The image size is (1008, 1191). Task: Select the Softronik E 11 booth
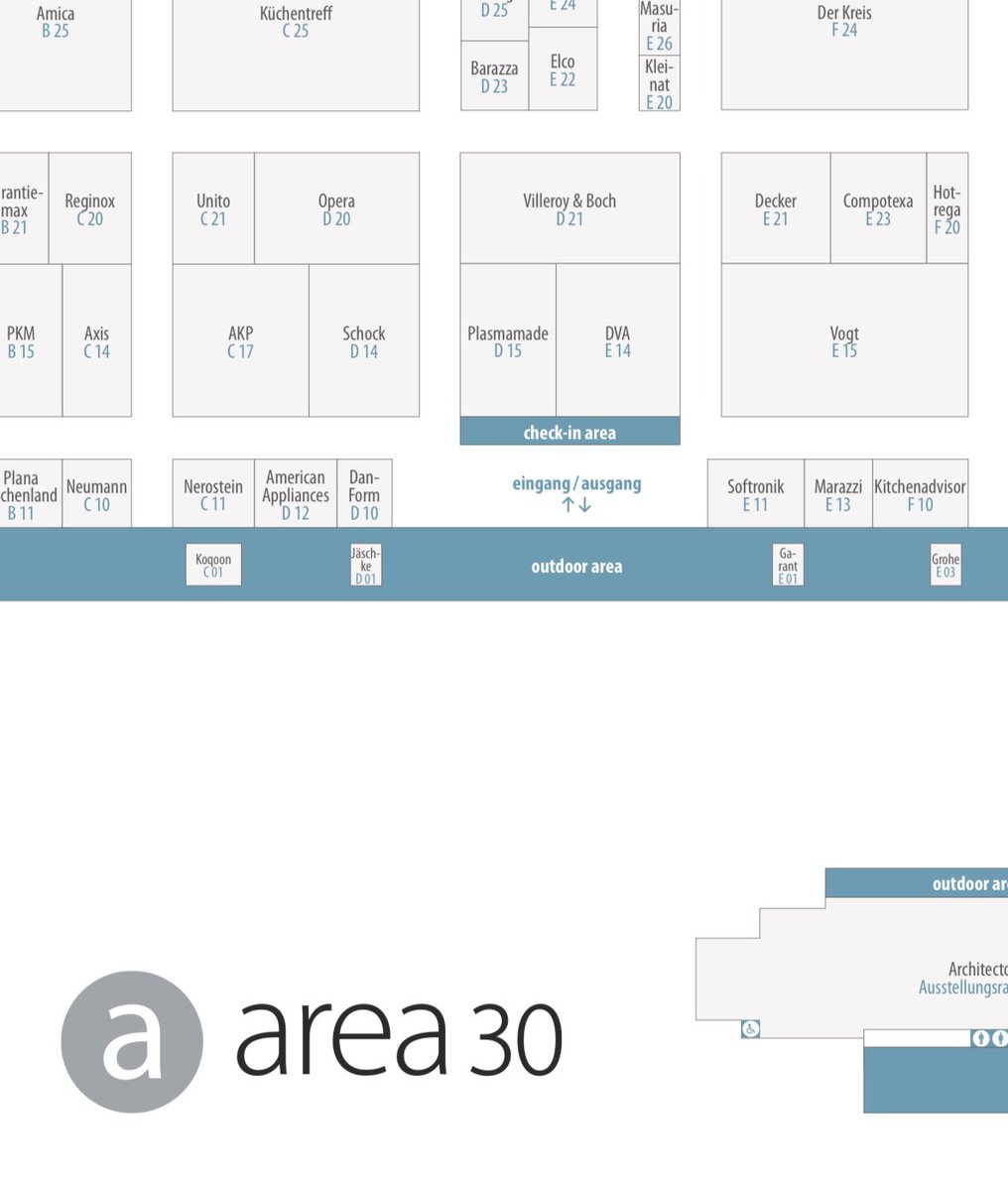click(756, 493)
